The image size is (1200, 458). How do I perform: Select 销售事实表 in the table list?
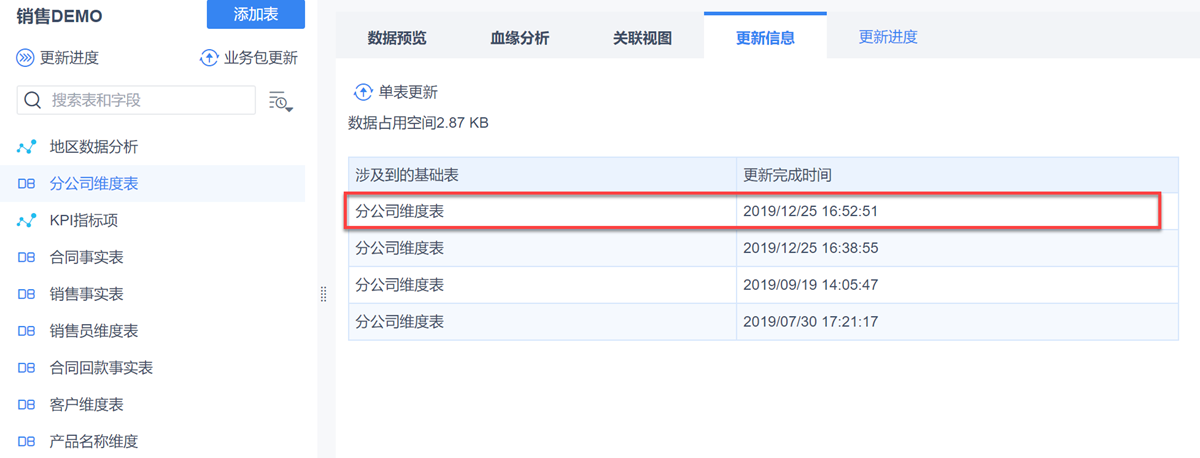[x=86, y=294]
